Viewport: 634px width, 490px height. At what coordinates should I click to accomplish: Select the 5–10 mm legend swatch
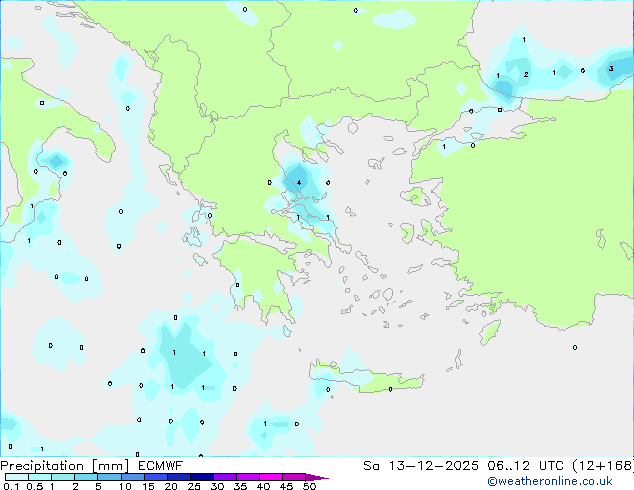pos(109,477)
